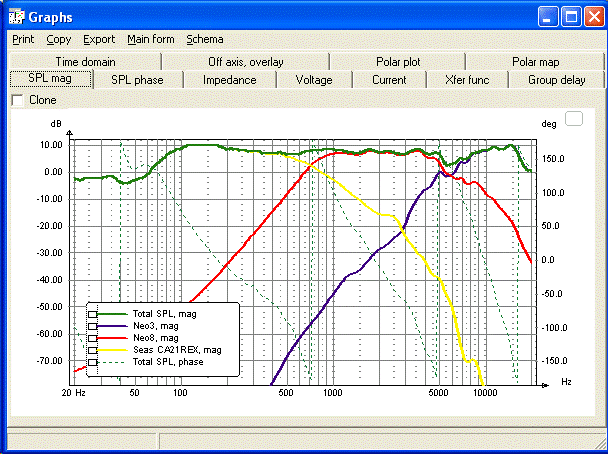
Task: Open the Schema menu
Action: [205, 40]
